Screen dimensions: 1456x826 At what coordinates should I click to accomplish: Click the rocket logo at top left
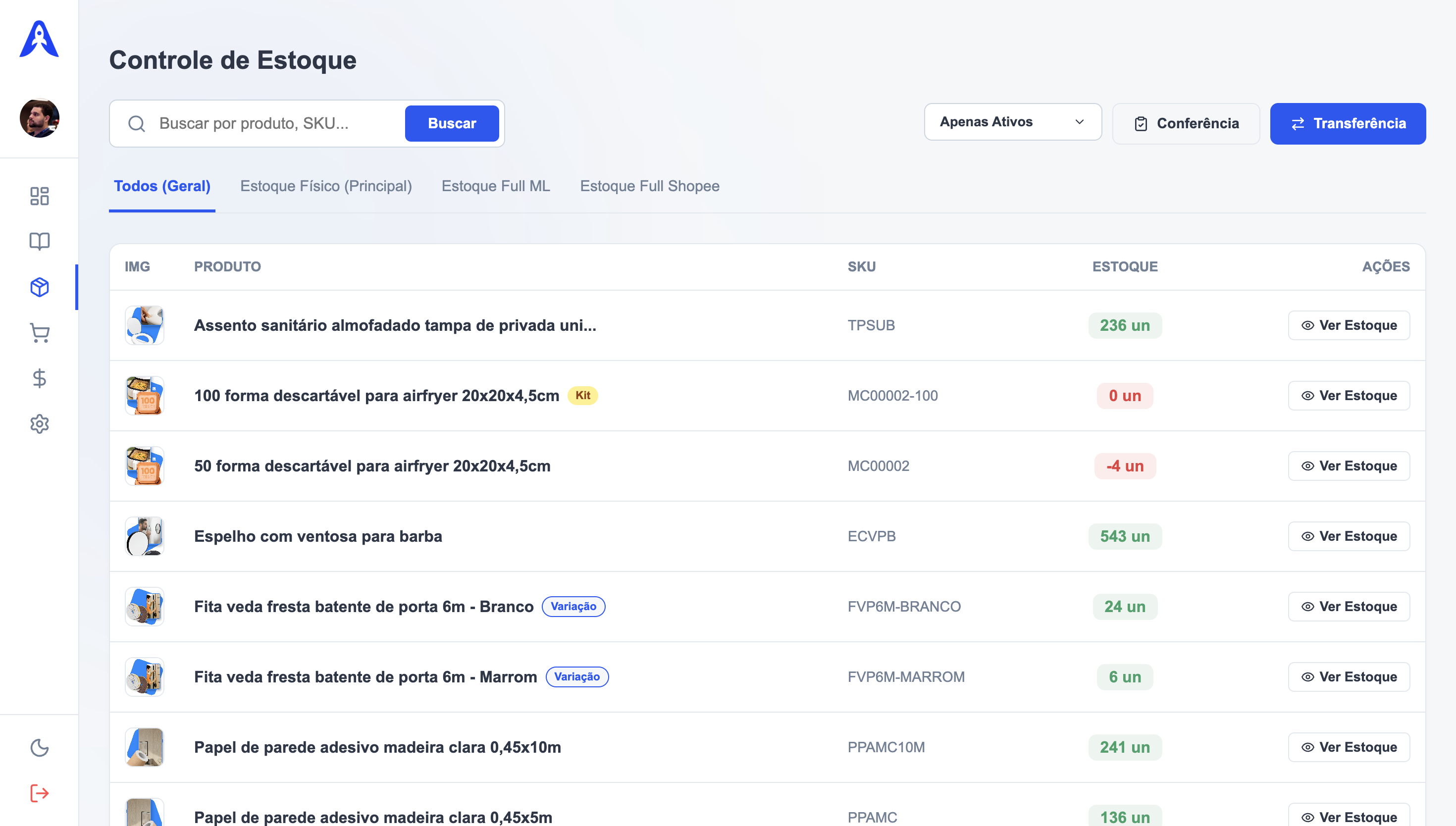[39, 39]
